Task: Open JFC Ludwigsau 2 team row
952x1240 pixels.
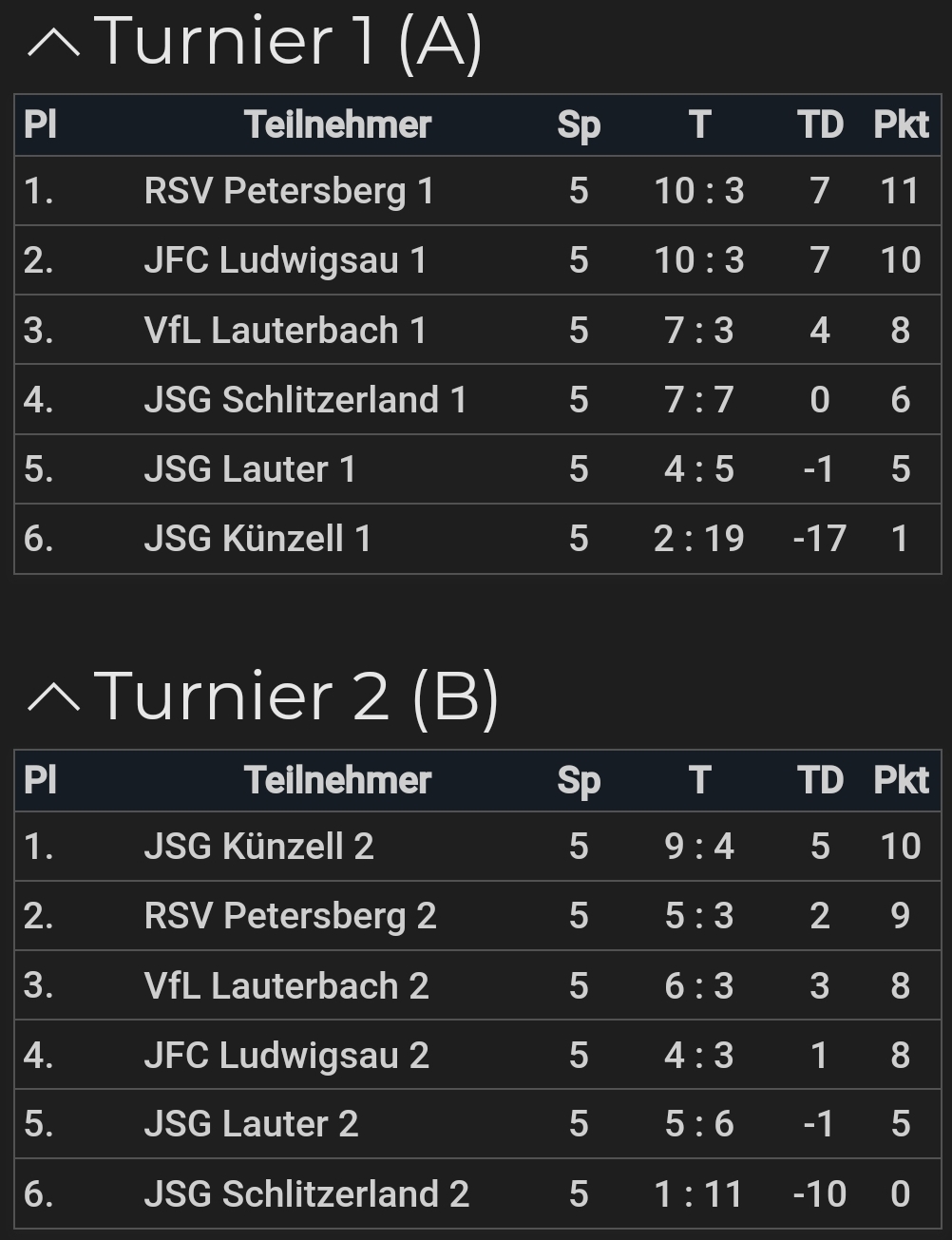Action: coord(478,1055)
